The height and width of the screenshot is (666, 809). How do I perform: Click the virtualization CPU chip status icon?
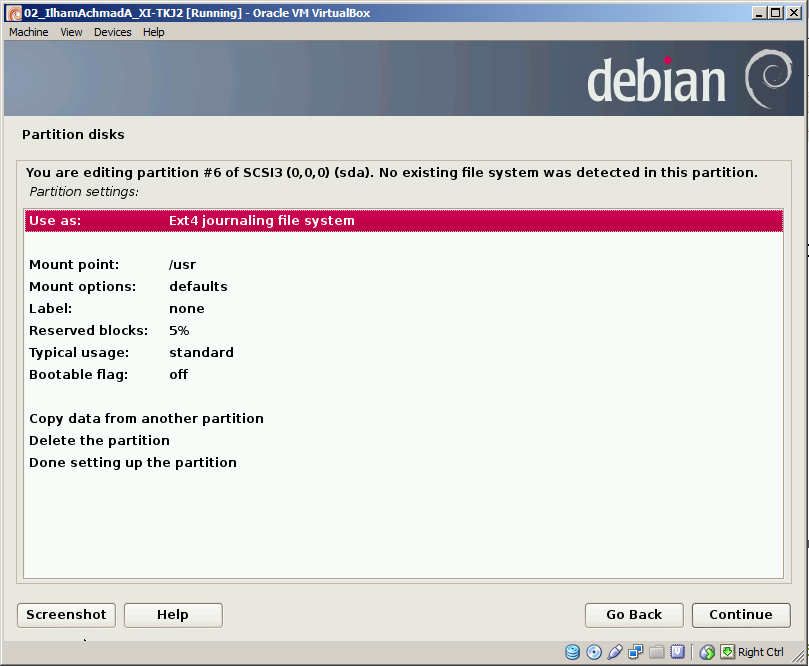click(x=677, y=652)
